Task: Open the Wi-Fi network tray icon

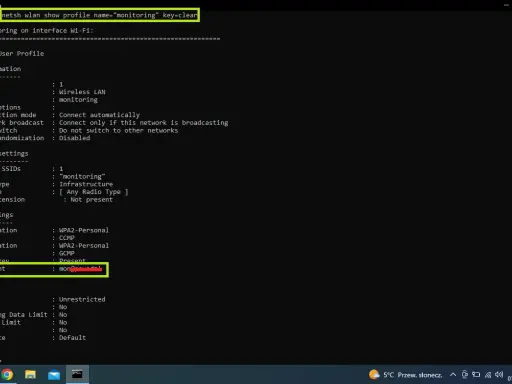Action: (488, 375)
